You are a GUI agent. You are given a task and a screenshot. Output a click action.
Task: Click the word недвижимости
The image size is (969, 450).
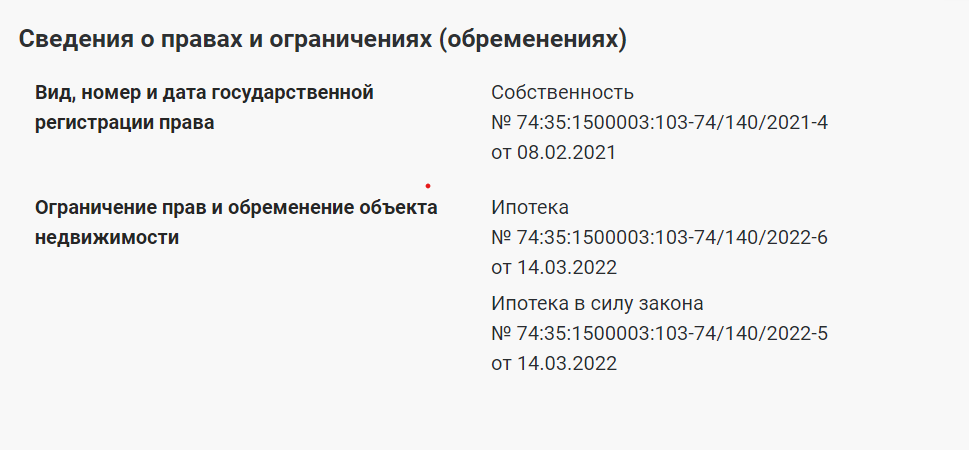107,237
